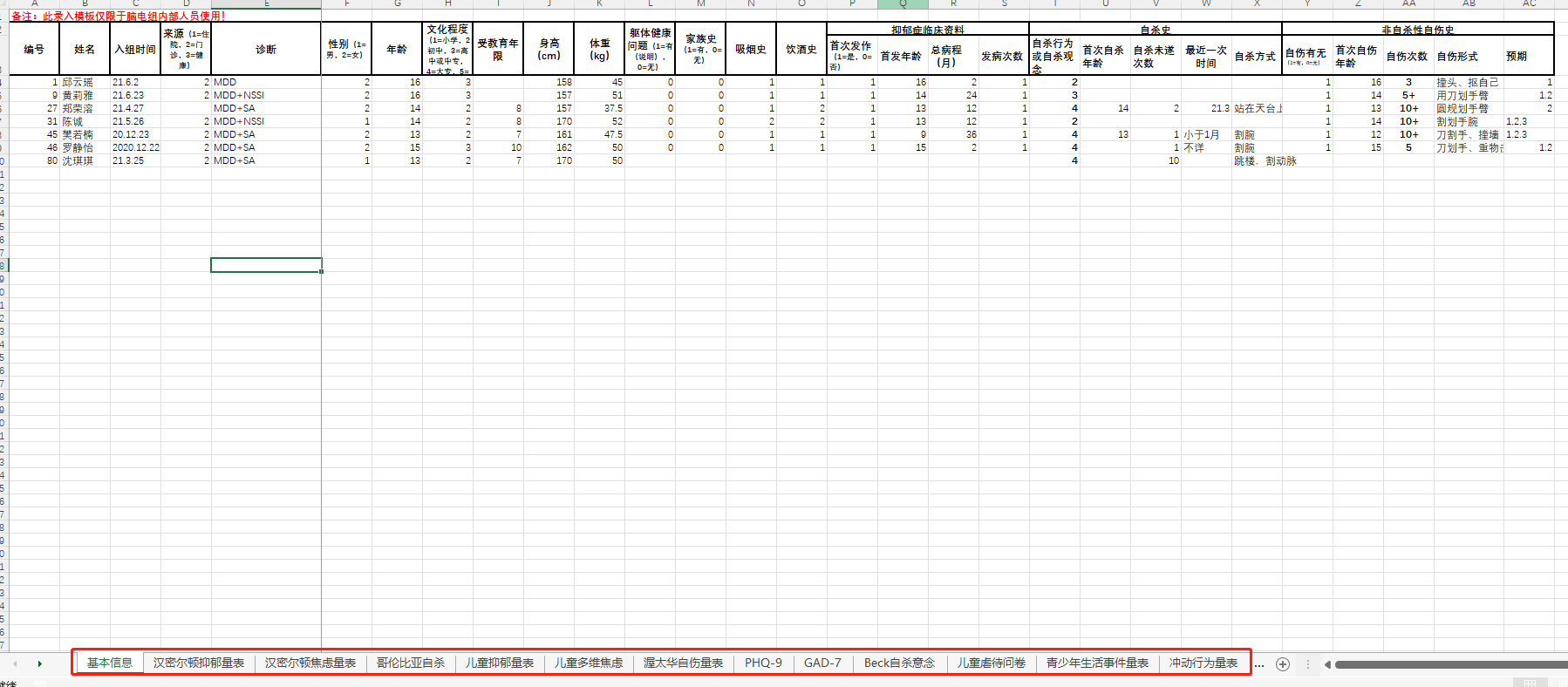Viewport: 1568px width, 687px height.
Task: Click the 文化程度 header cell
Action: [447, 49]
